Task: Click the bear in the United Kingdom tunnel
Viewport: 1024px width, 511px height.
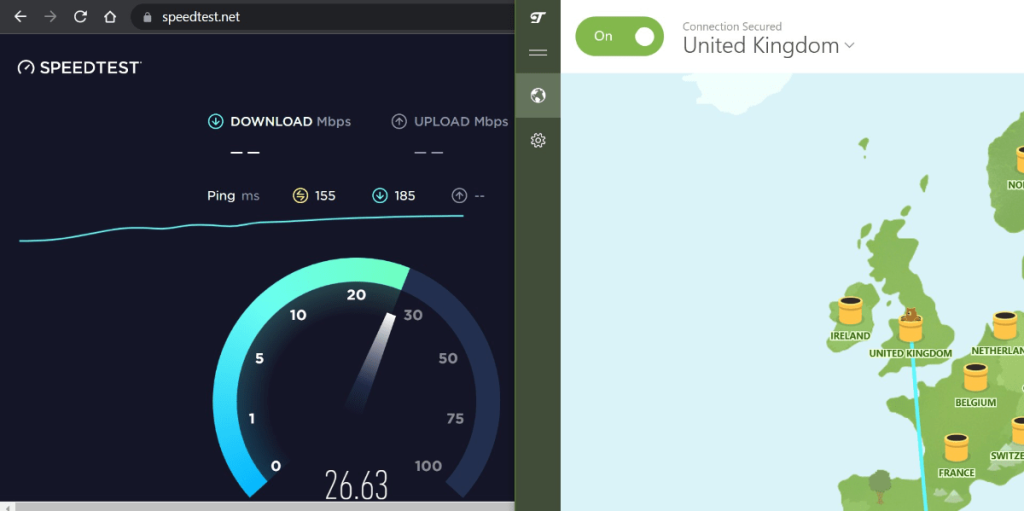Action: pyautogui.click(x=910, y=314)
